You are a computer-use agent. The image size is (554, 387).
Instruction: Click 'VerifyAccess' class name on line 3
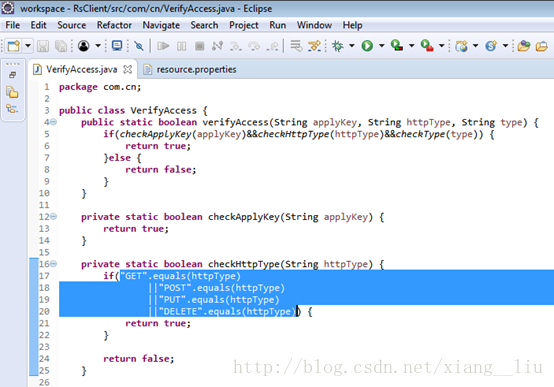tap(164, 110)
